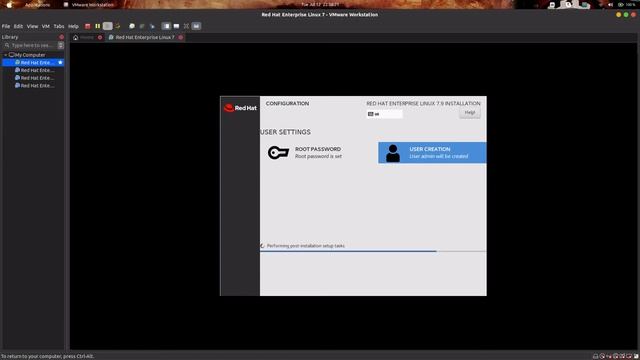
Task: Open the Help menu in the menu bar
Action: pos(73,26)
